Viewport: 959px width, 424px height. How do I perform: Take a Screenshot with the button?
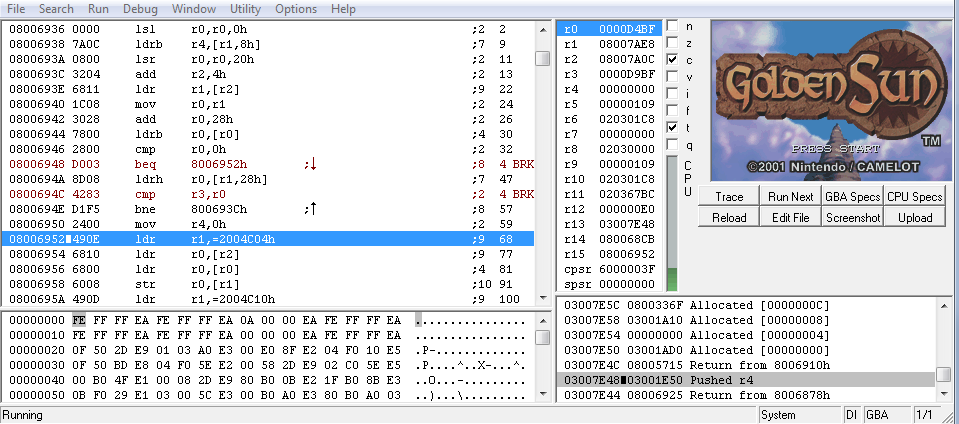pyautogui.click(x=853, y=217)
